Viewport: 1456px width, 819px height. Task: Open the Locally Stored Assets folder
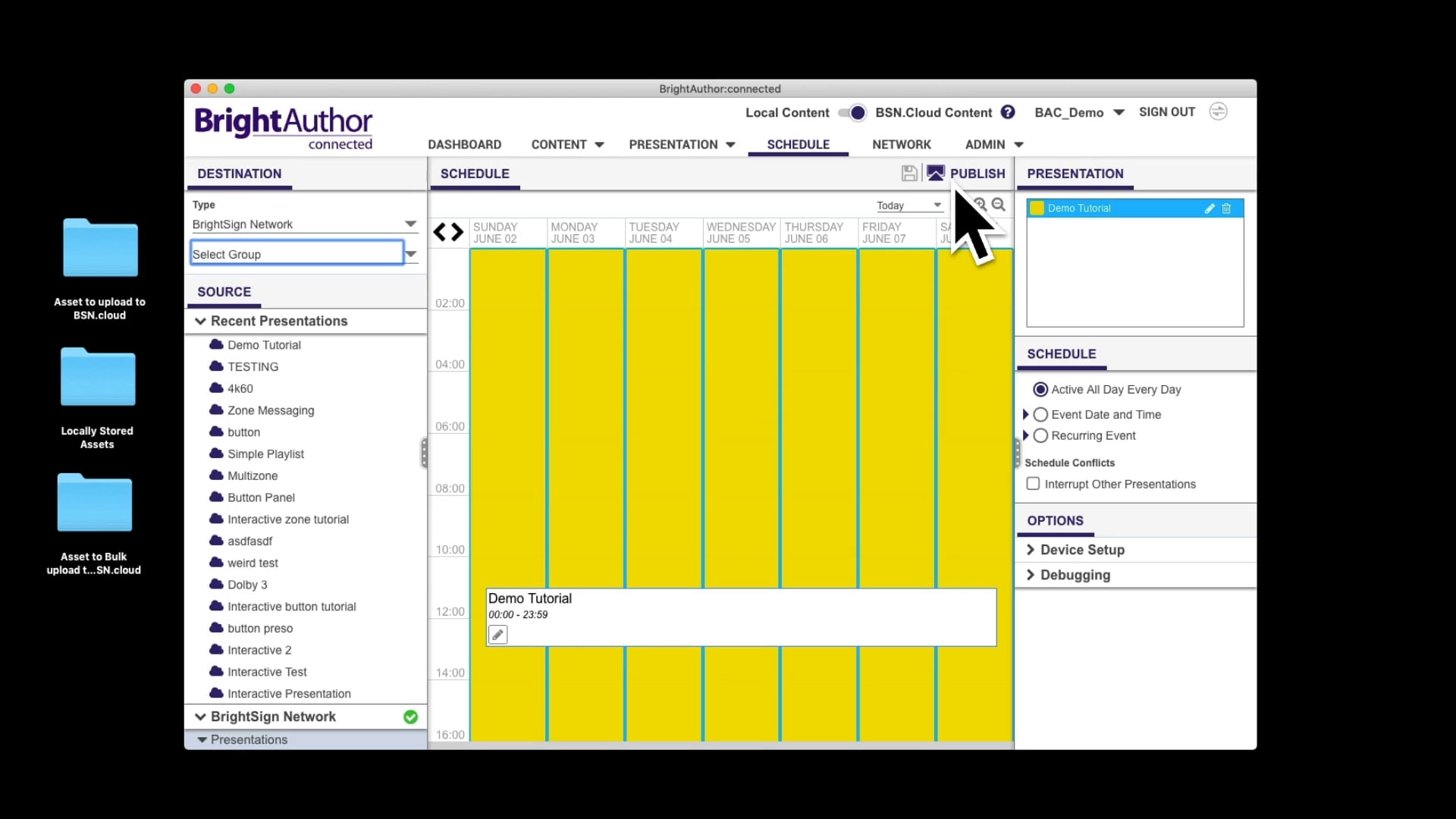click(x=98, y=377)
